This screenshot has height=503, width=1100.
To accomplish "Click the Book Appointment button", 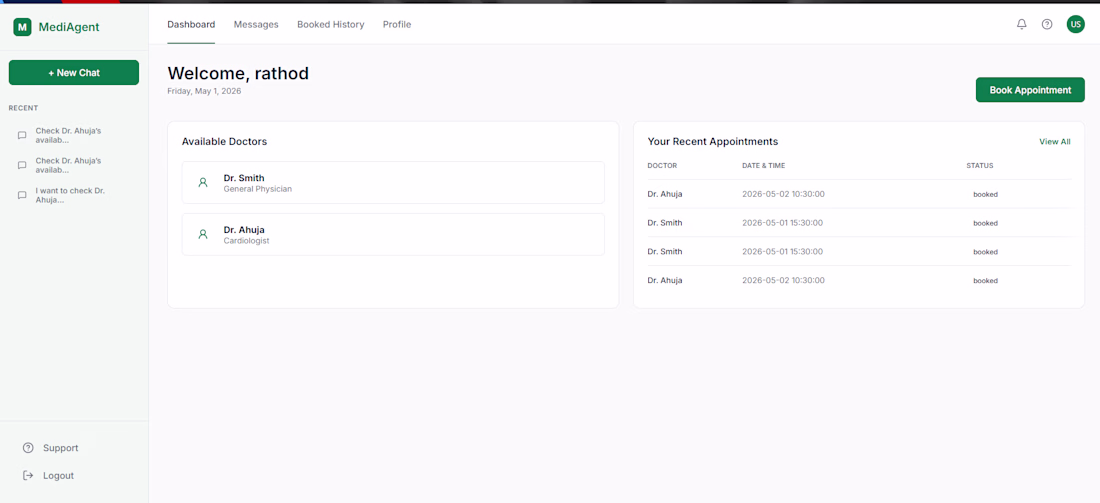I will click(1030, 90).
